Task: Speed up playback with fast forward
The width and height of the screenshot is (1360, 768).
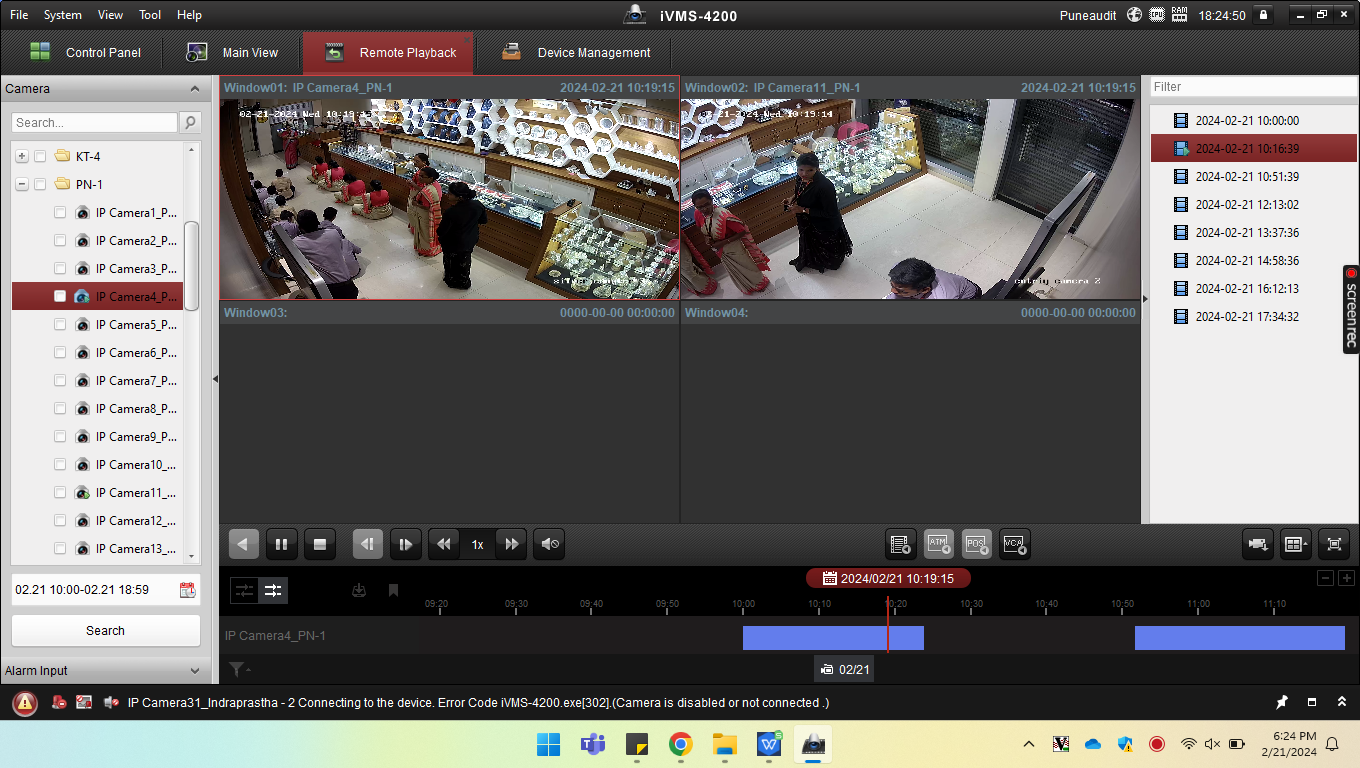Action: tap(511, 544)
